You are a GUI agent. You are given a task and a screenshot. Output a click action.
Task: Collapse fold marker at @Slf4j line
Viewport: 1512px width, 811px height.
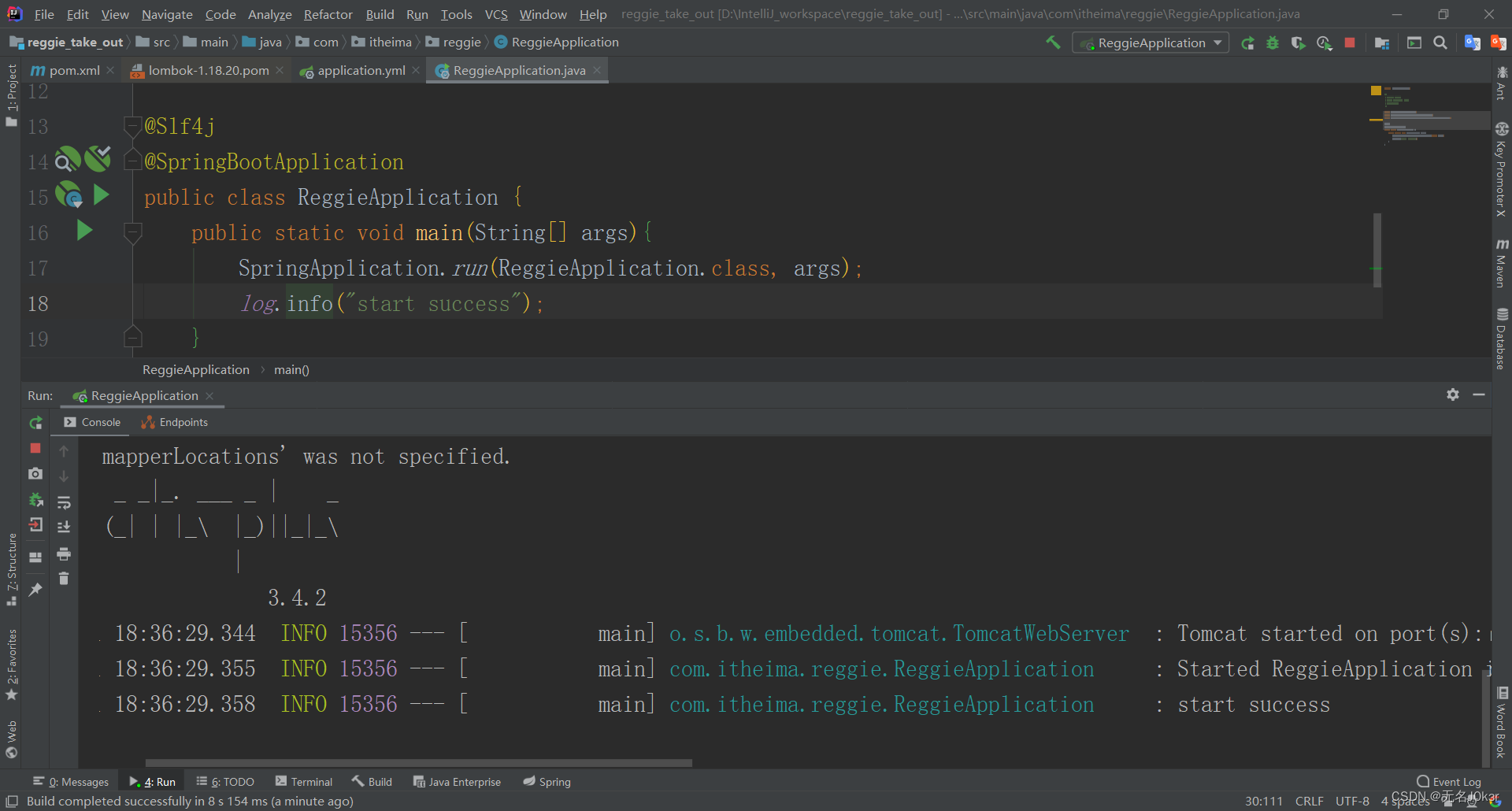132,126
